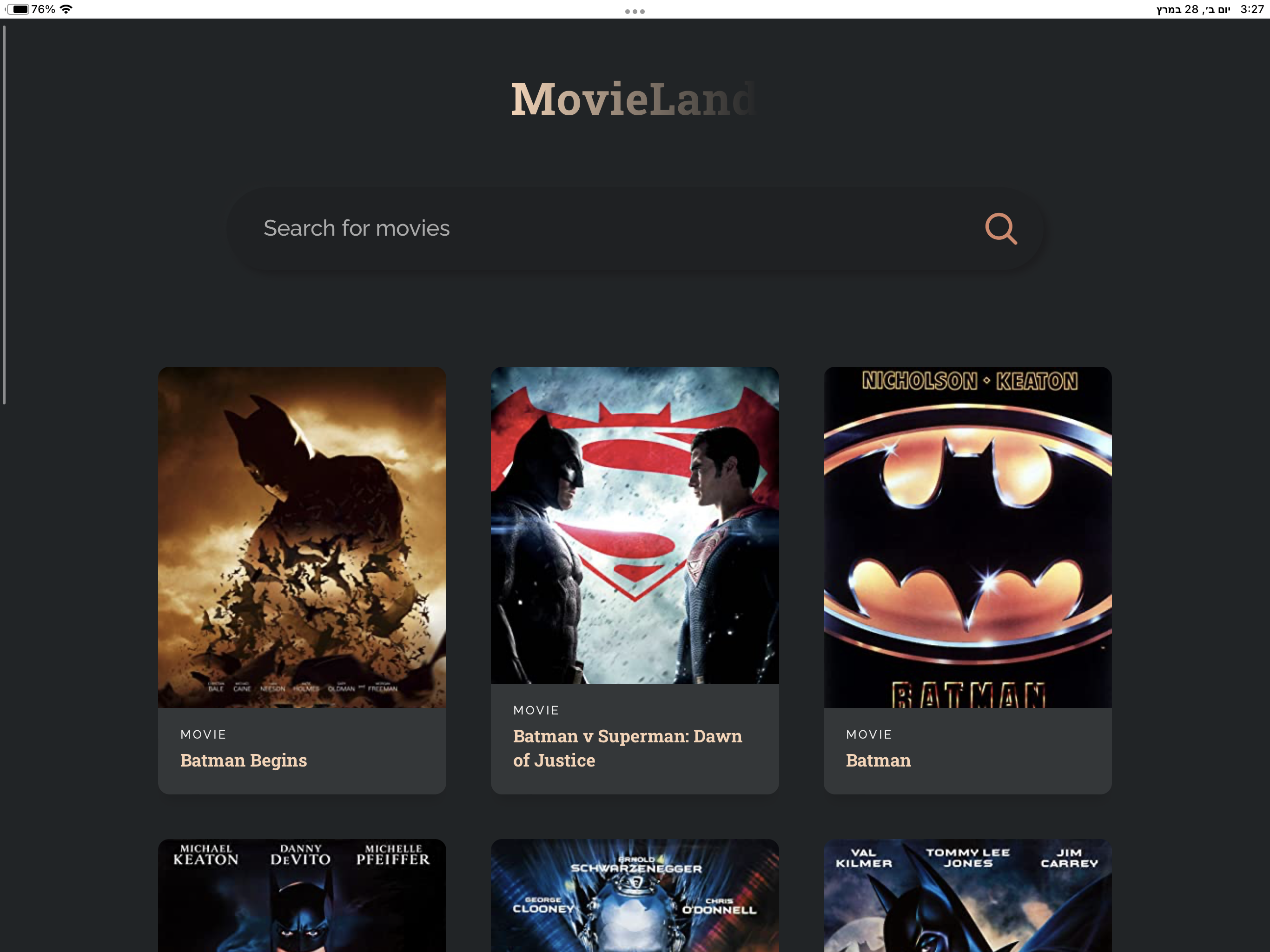Tap the battery percentage 76% text
1270x952 pixels.
pos(43,9)
